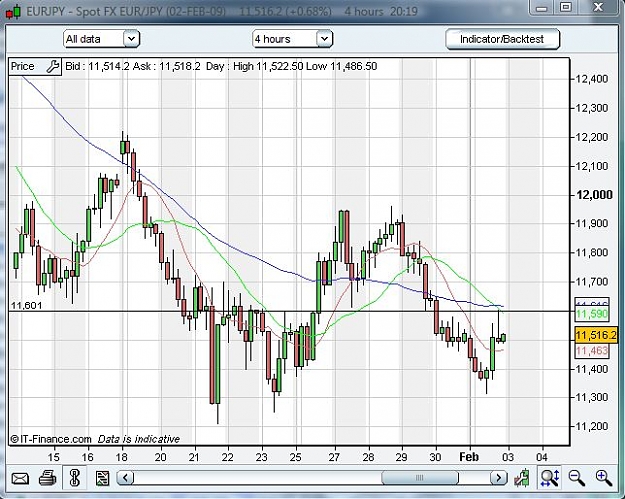Click the horizontal scrollbar thumb

click(x=420, y=477)
